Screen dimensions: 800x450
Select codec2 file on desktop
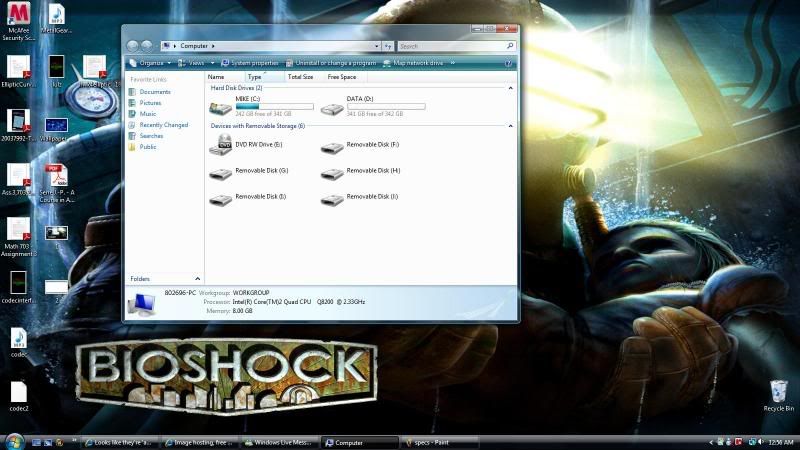click(18, 396)
